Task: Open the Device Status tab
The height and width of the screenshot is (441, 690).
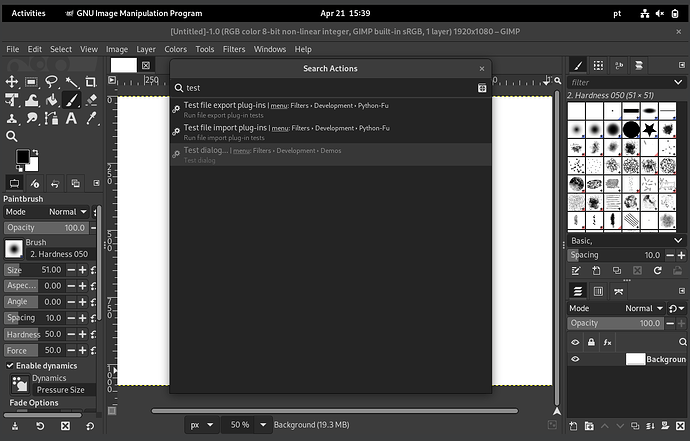Action: [35, 183]
